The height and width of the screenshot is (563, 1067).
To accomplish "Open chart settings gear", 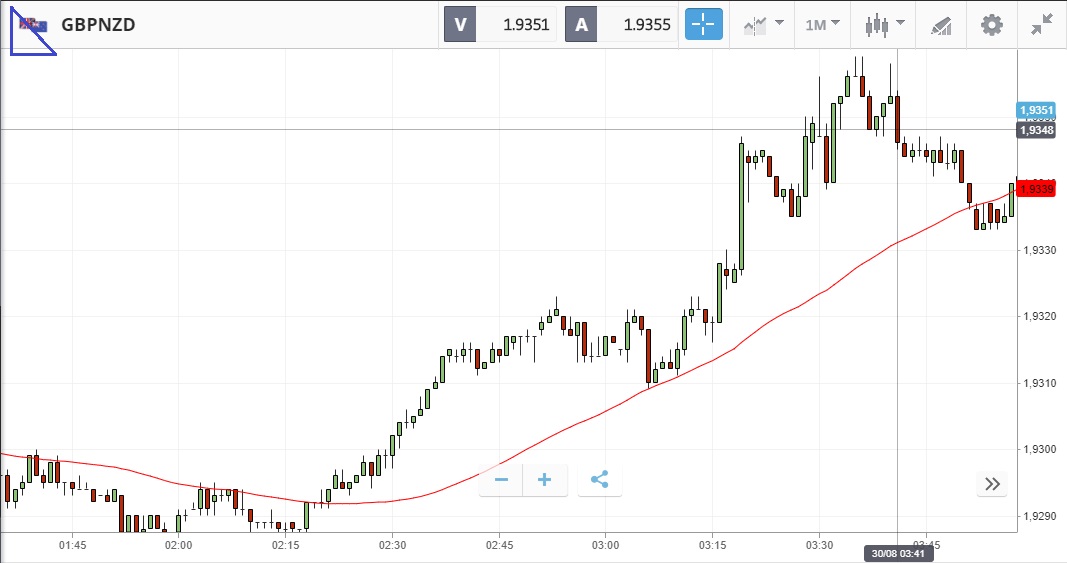I will point(991,25).
